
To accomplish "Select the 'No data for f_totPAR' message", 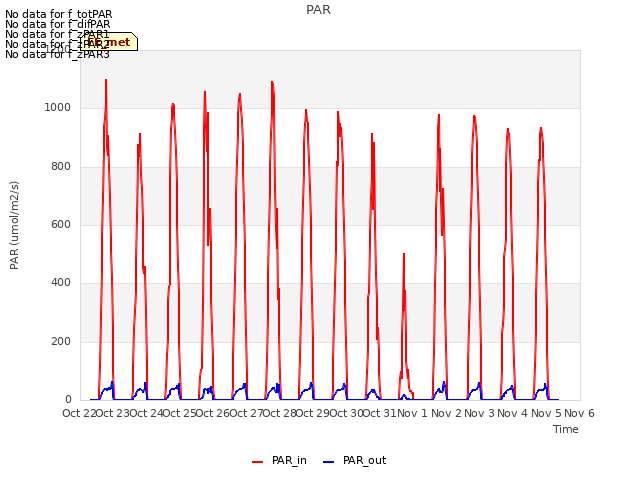I will pos(58,14).
